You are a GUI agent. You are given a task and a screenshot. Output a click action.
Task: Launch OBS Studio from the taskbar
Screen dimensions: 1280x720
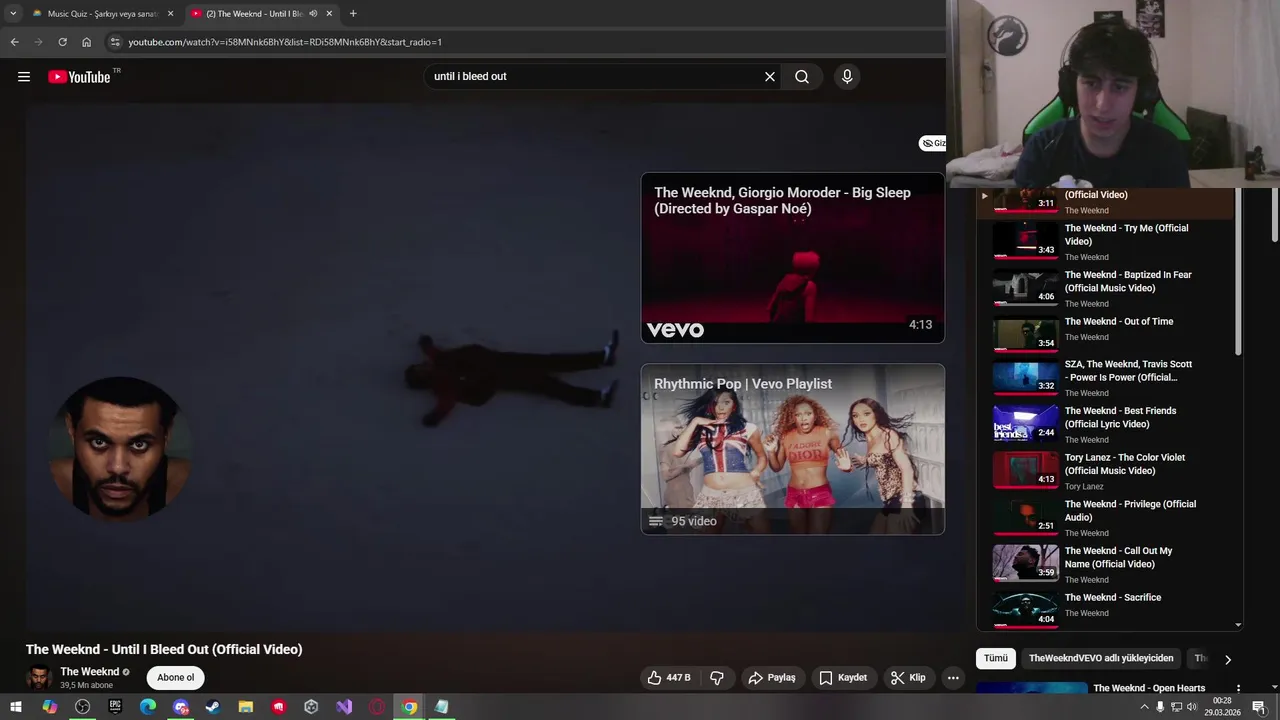tap(82, 707)
